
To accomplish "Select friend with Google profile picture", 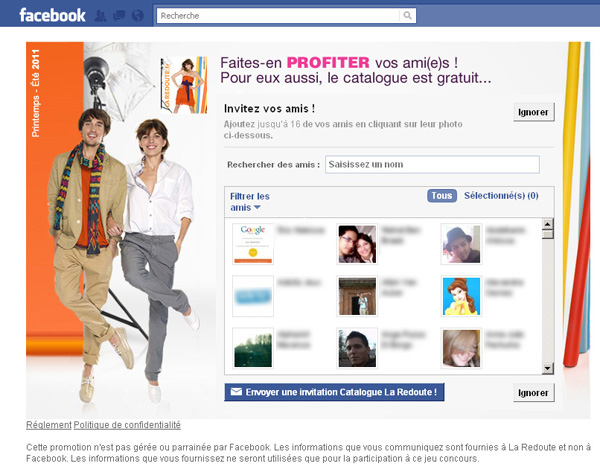I will (x=253, y=244).
